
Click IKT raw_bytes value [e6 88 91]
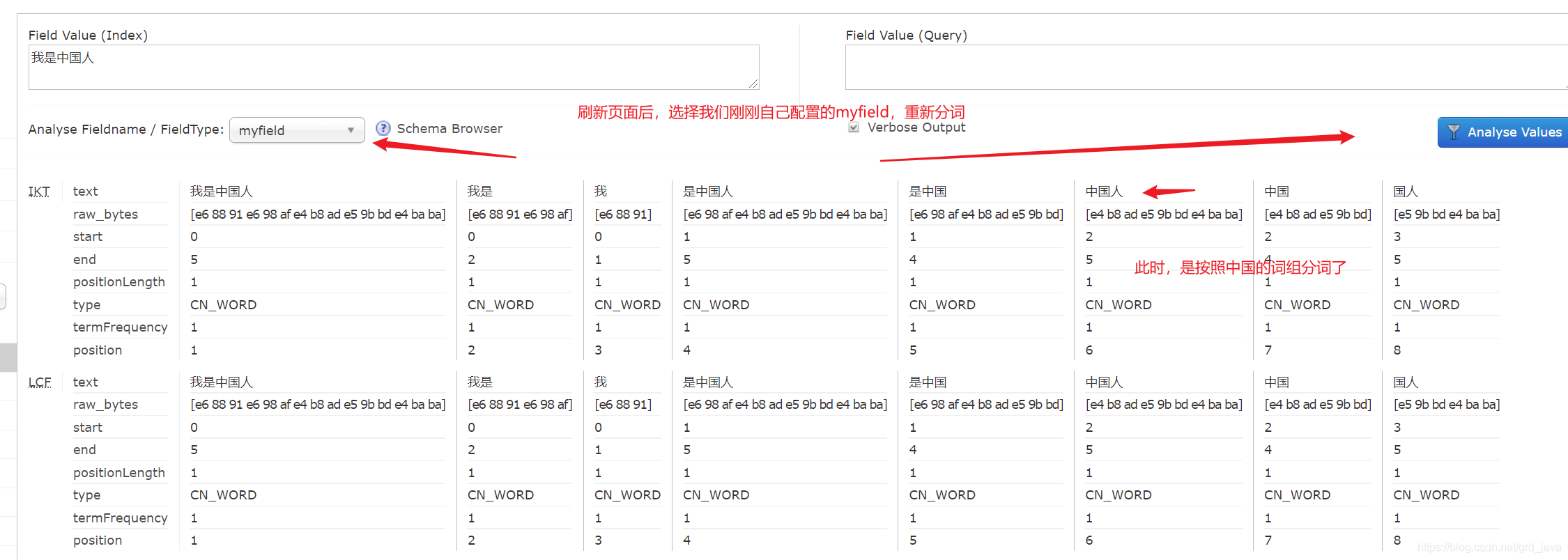click(623, 214)
